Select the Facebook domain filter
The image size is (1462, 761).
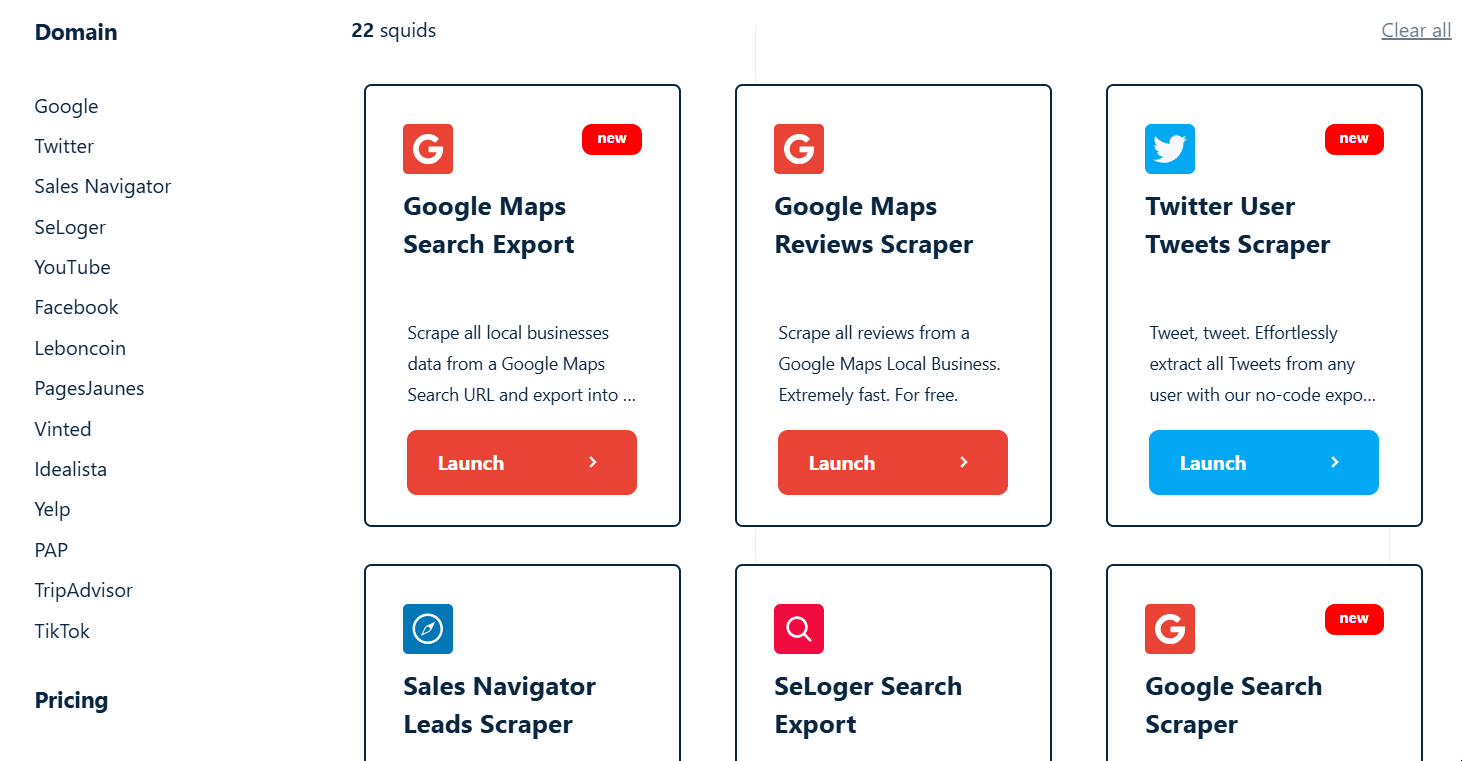76,307
